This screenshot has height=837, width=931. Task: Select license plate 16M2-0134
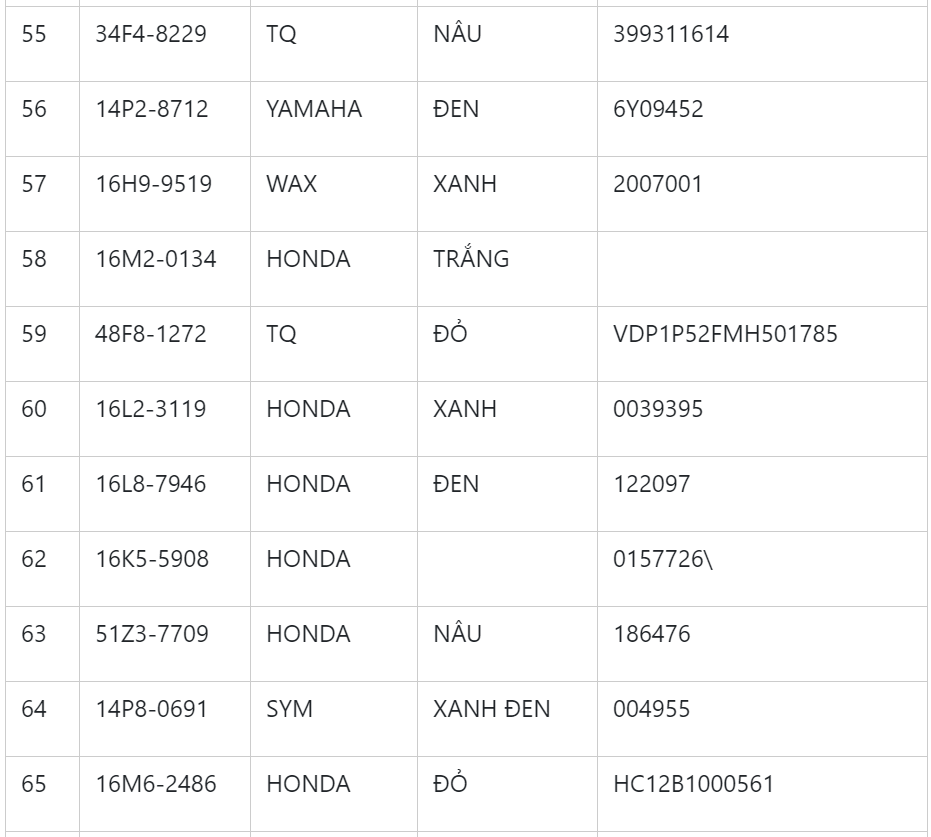click(155, 259)
